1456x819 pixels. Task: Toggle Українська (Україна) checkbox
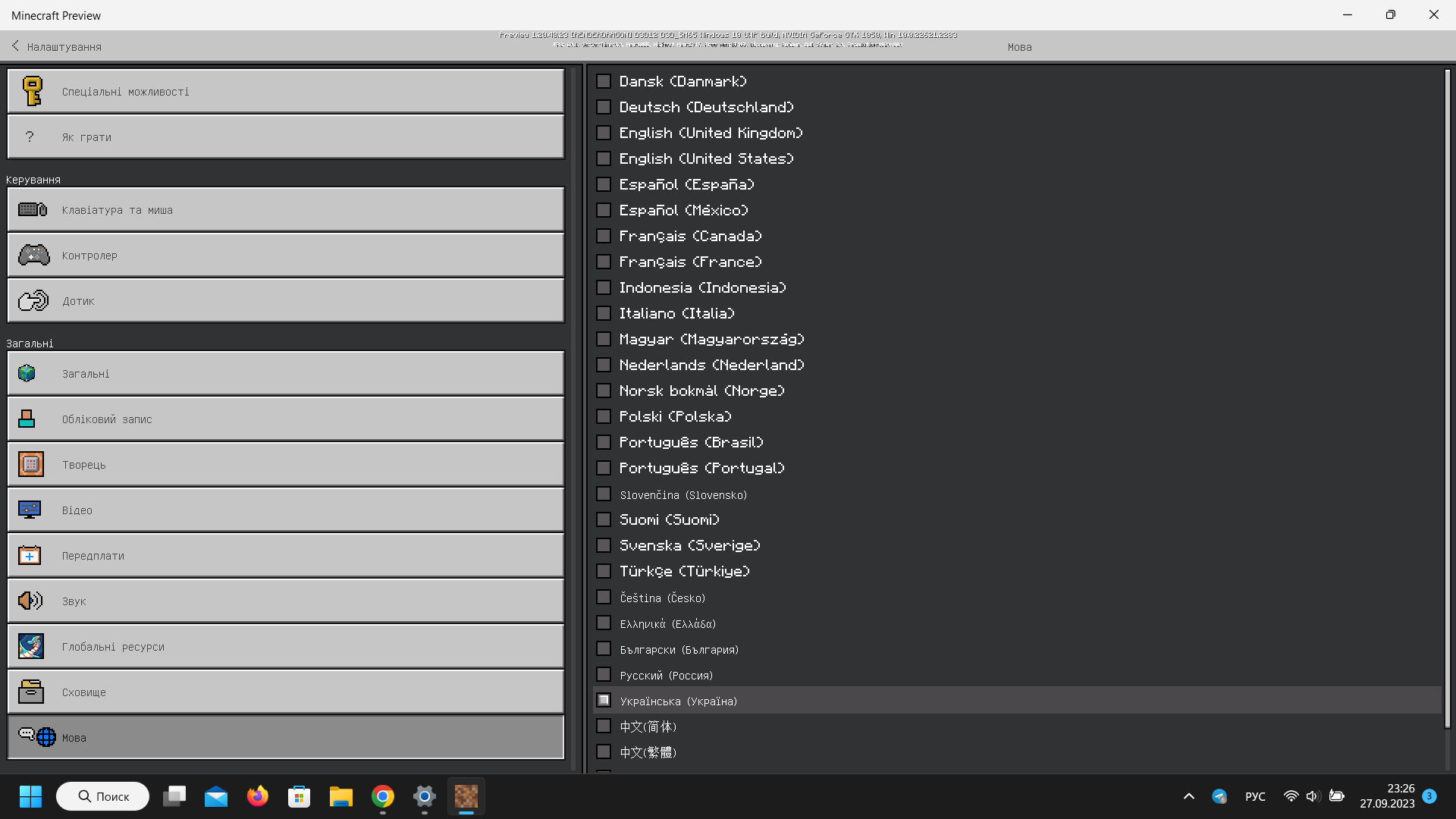604,700
